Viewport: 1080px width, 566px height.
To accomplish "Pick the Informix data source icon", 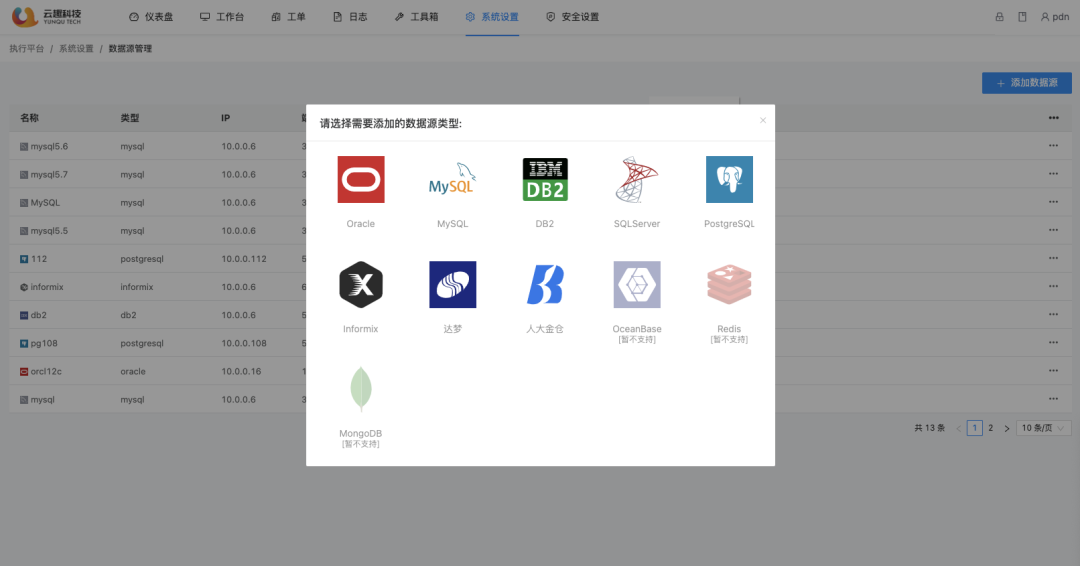I will (x=361, y=284).
